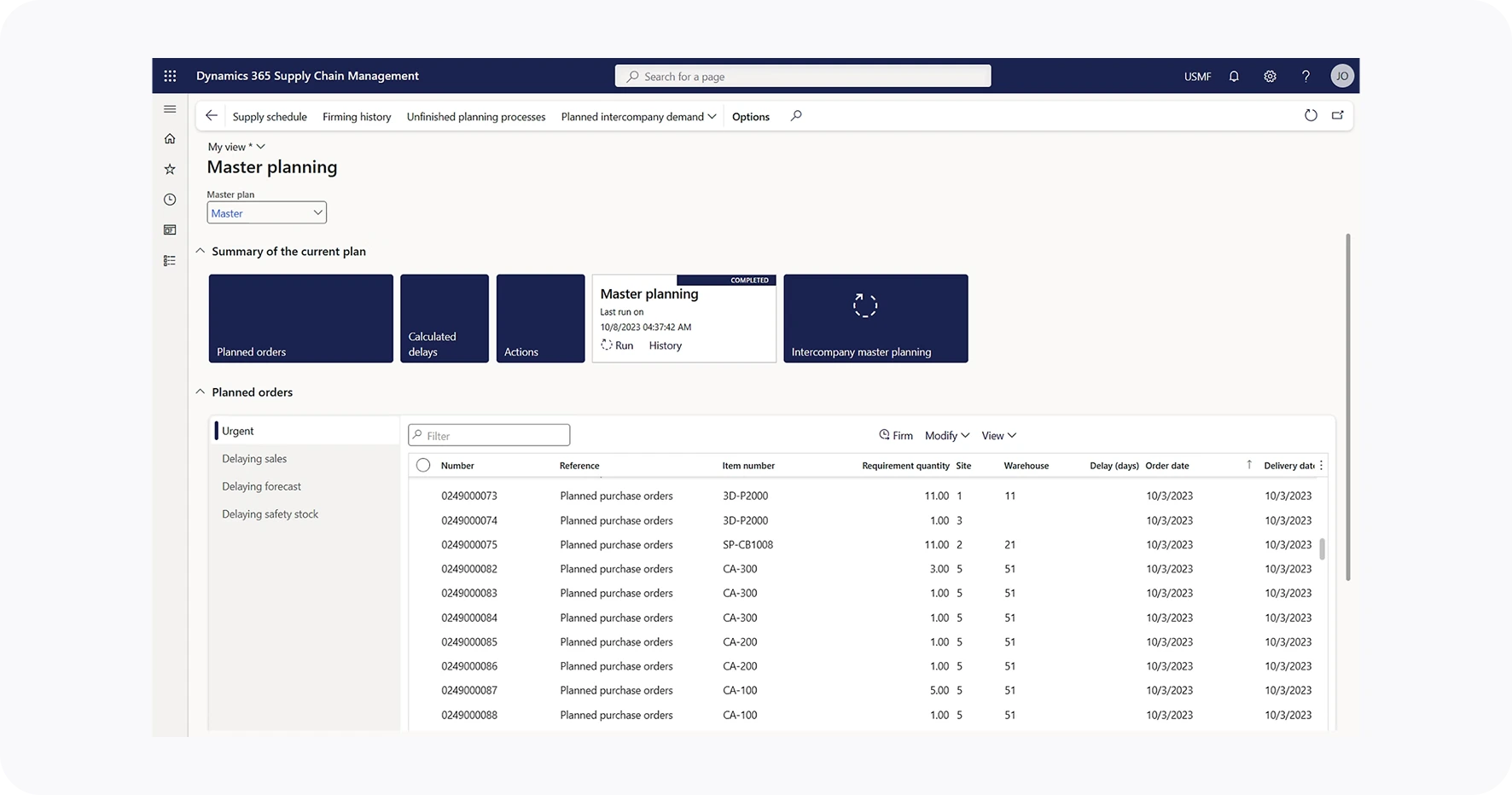1512x795 pixels.
Task: Open the JO user avatar
Action: tap(1342, 76)
